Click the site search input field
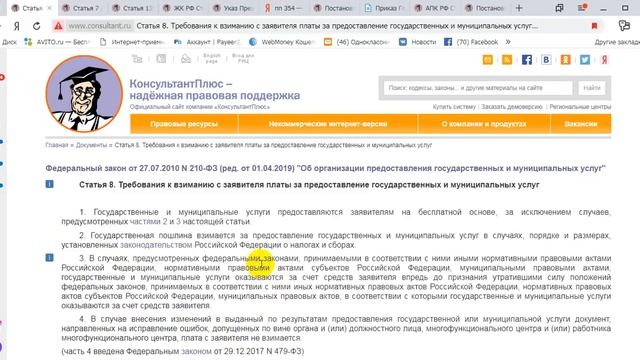The height and width of the screenshot is (360, 640). coord(478,88)
